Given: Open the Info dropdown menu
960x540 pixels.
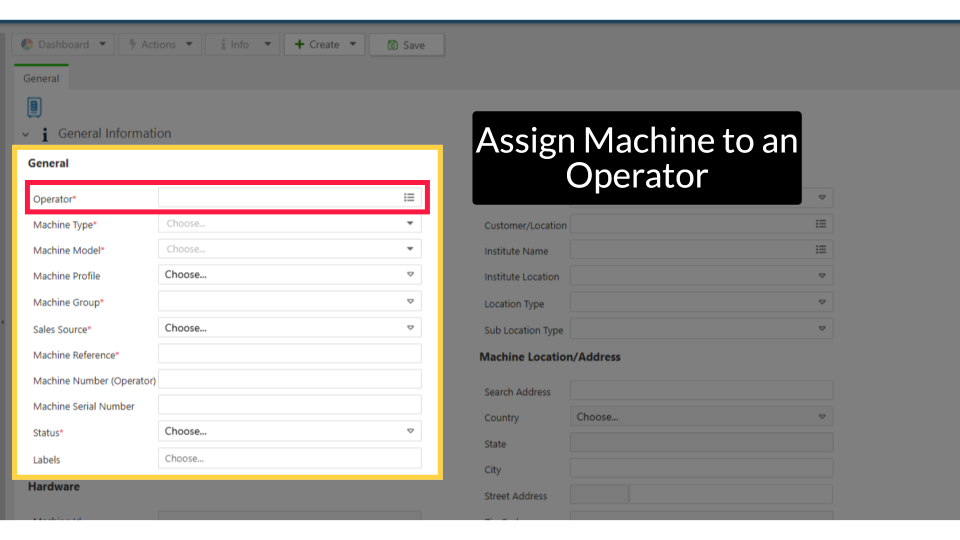Looking at the screenshot, I should 240,45.
